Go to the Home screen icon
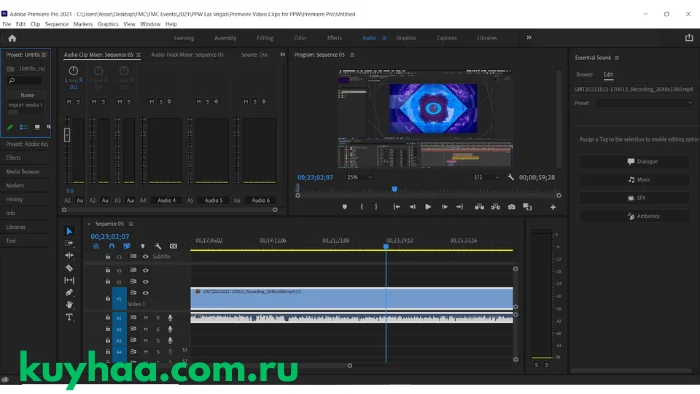The image size is (700, 394). coord(12,38)
